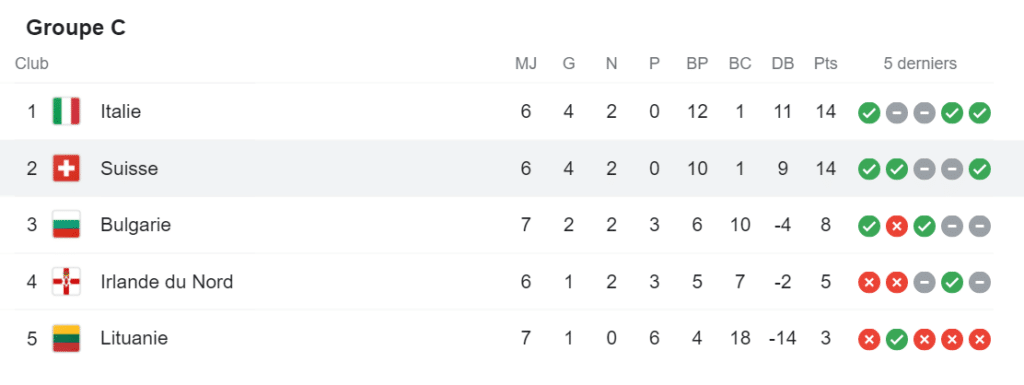Click Irlande du Nord's green win icon
Viewport: 1024px width, 385px height.
coord(952,283)
